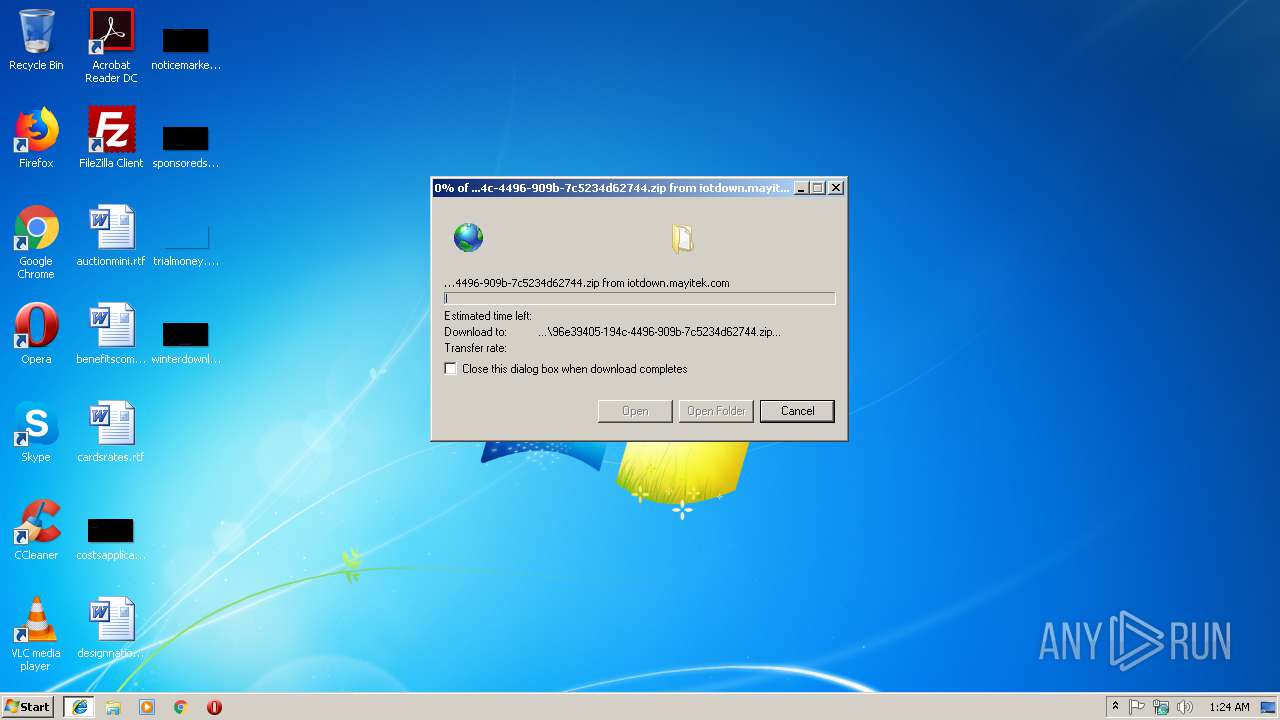This screenshot has width=1280, height=720.
Task: Open Google Chrome desktop shortcut
Action: point(36,242)
